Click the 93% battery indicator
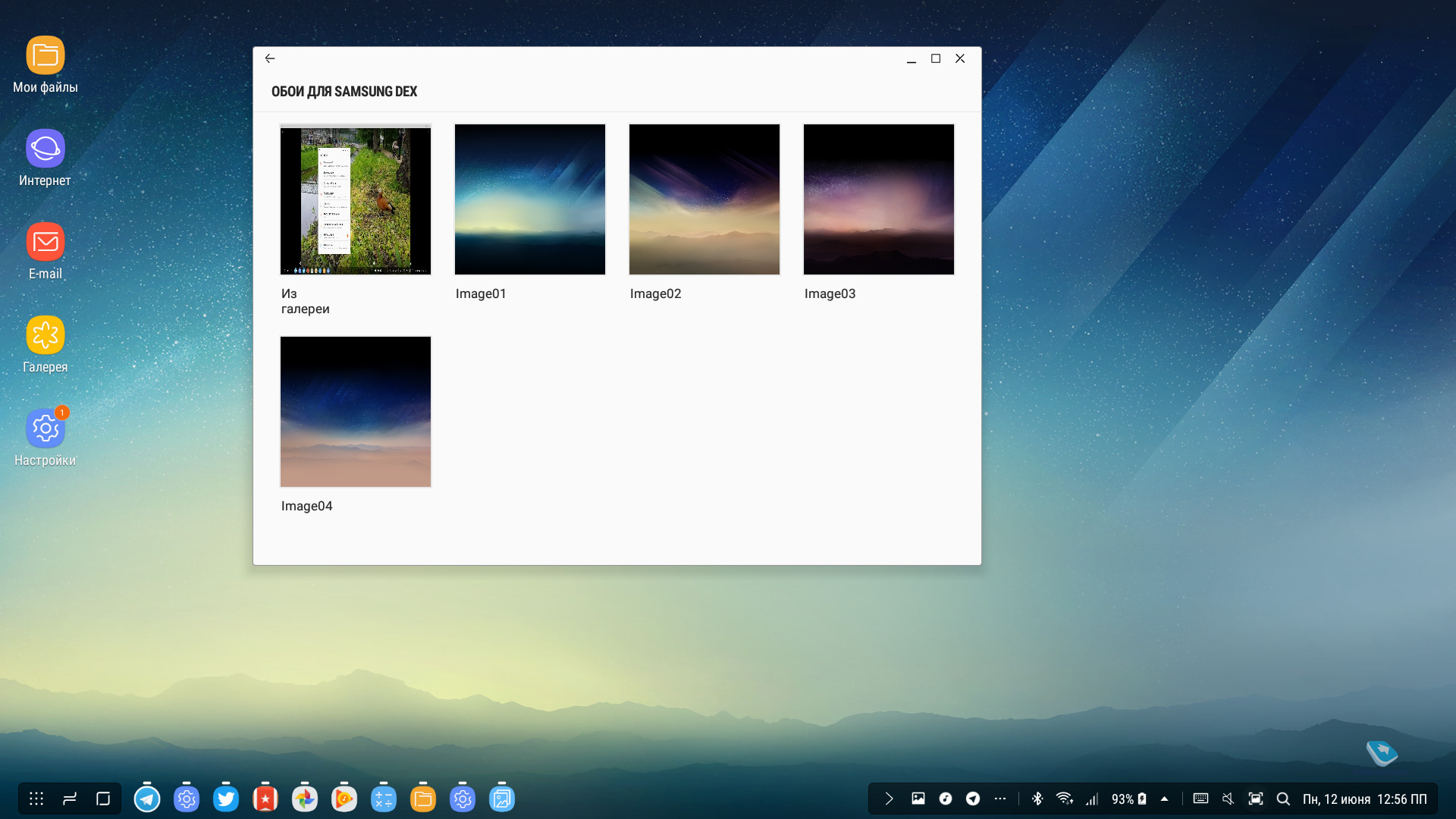The height and width of the screenshot is (819, 1456). (x=1128, y=799)
